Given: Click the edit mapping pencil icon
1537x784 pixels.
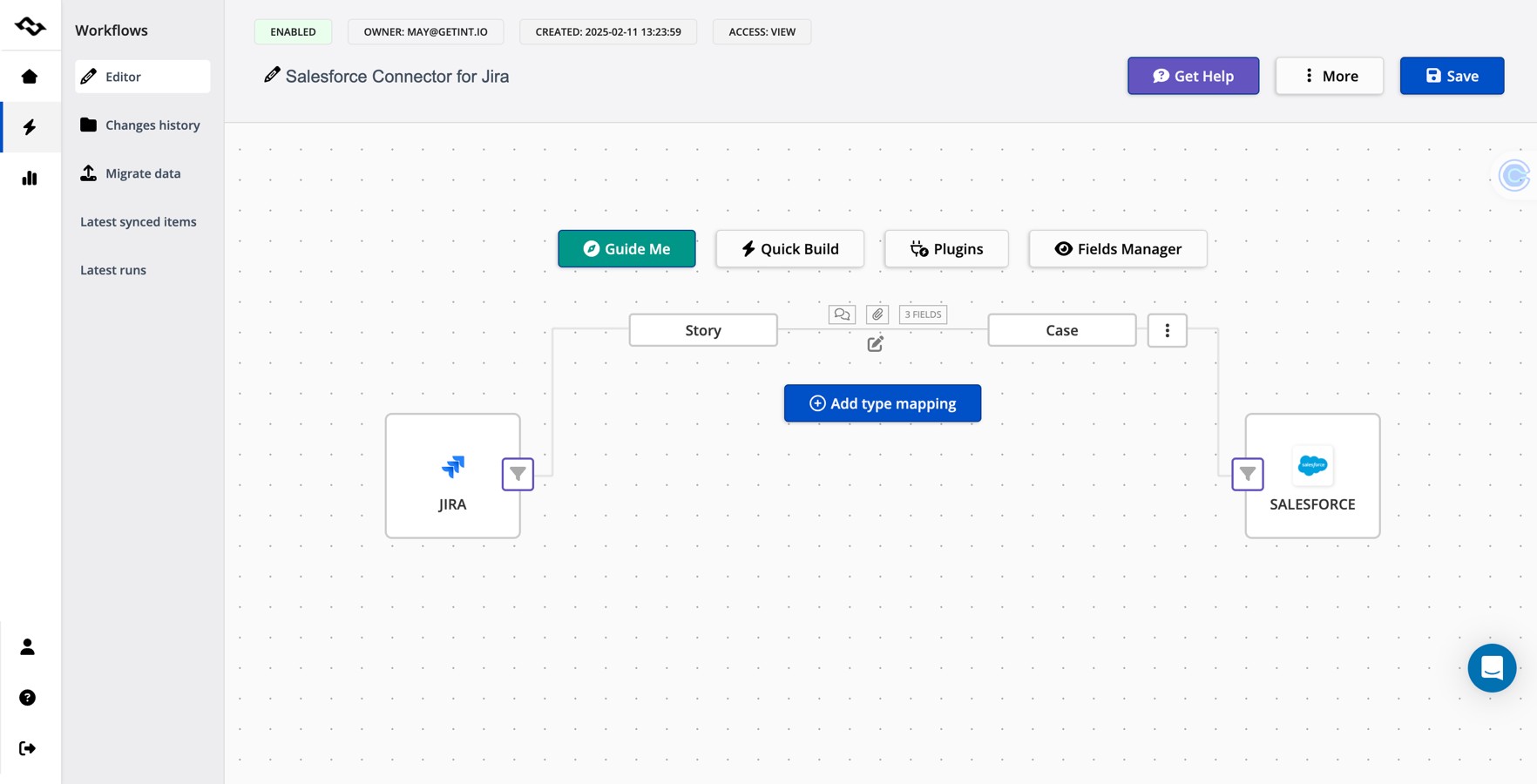Looking at the screenshot, I should tap(876, 344).
